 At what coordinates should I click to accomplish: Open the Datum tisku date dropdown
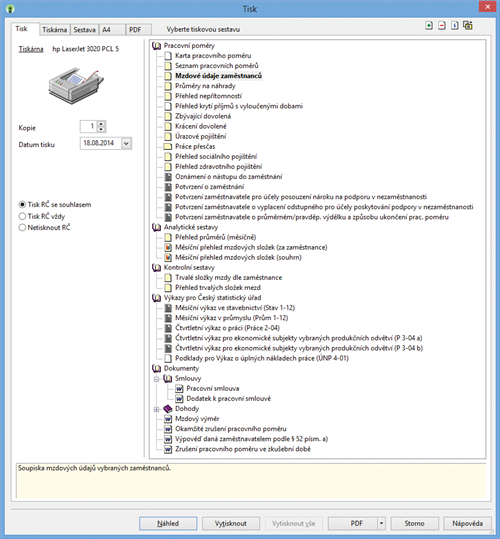coord(126,143)
